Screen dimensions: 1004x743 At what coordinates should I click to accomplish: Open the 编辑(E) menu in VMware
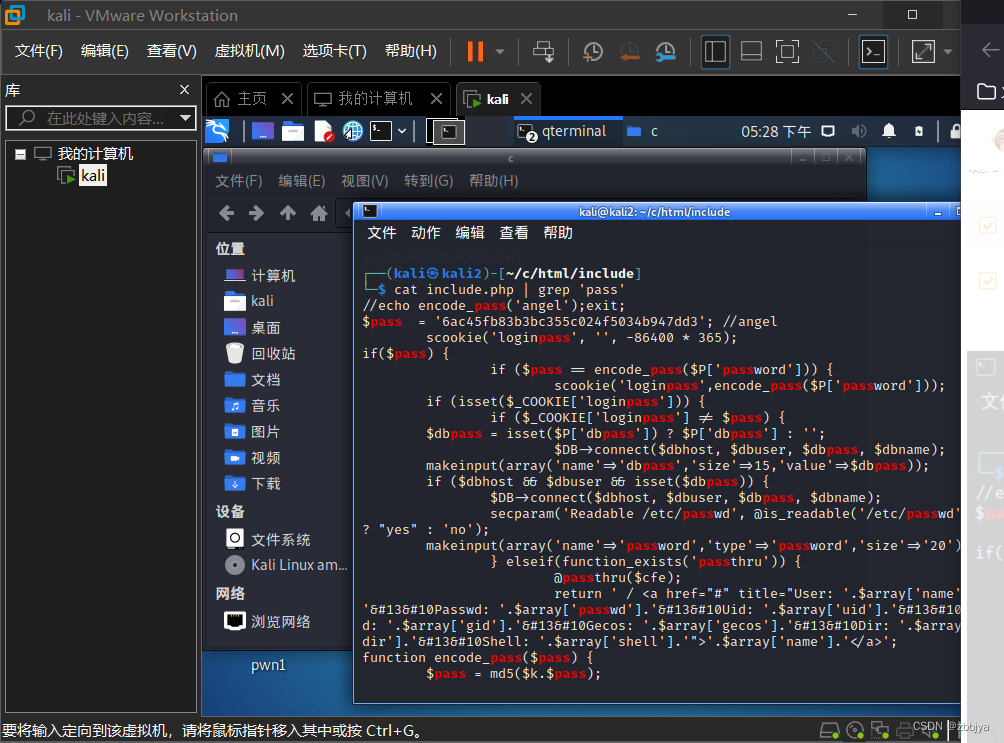click(x=104, y=51)
